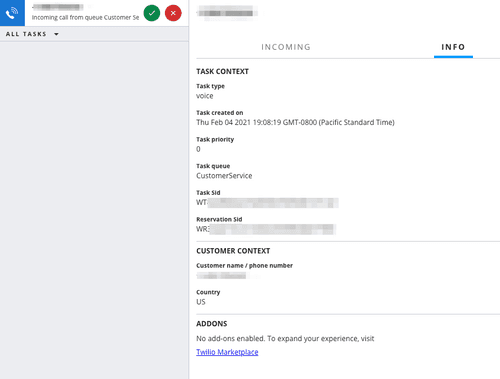Screen dimensions: 500x379
Task: Click the ALL TASKS dropdown arrow
Action: pyautogui.click(x=56, y=34)
